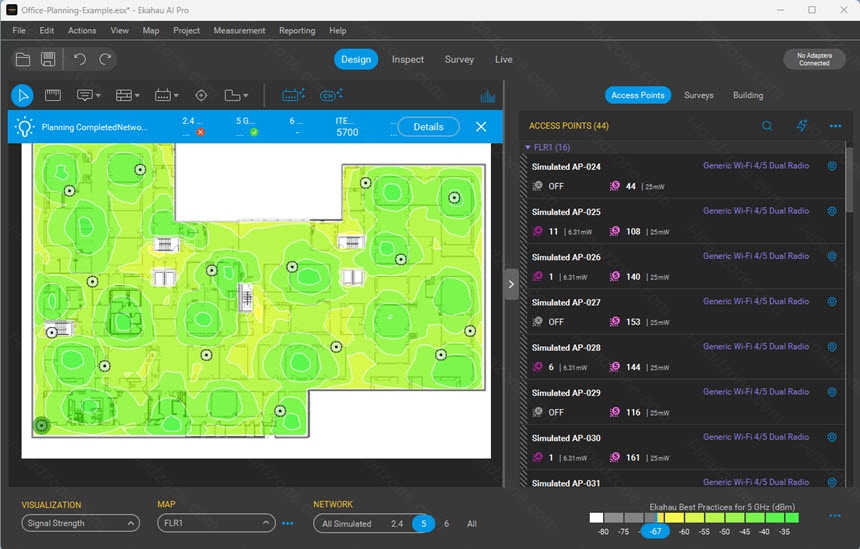Click the lightning quick-action icon

click(x=801, y=126)
